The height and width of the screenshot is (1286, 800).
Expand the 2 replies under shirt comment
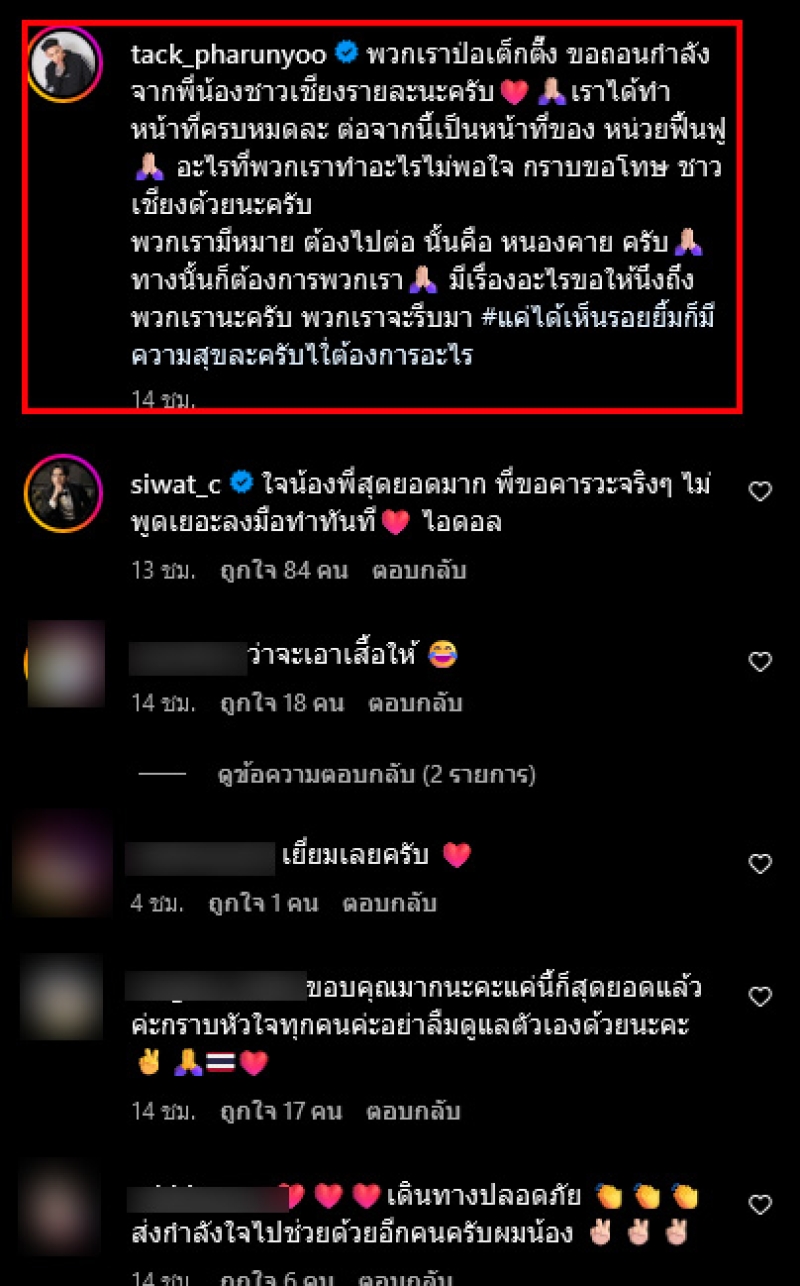[376, 774]
